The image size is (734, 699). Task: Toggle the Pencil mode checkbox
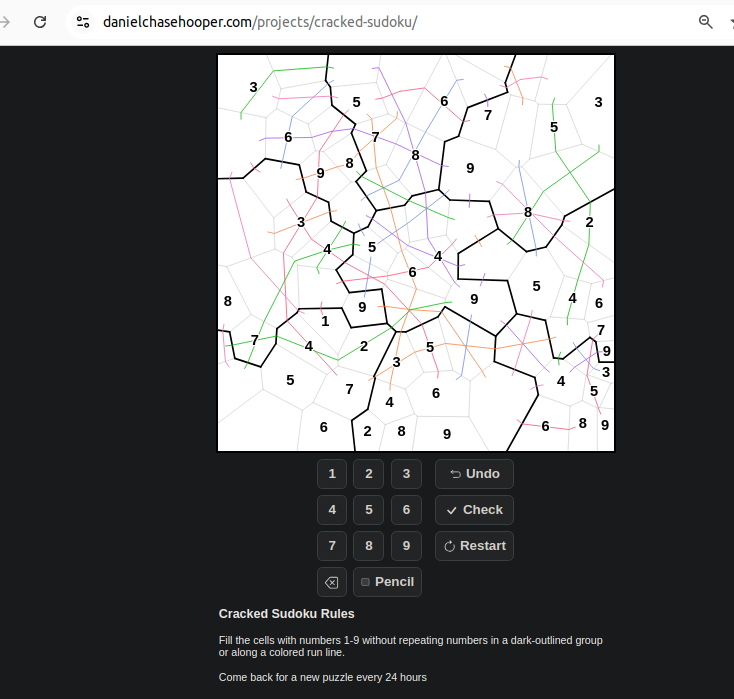[366, 582]
